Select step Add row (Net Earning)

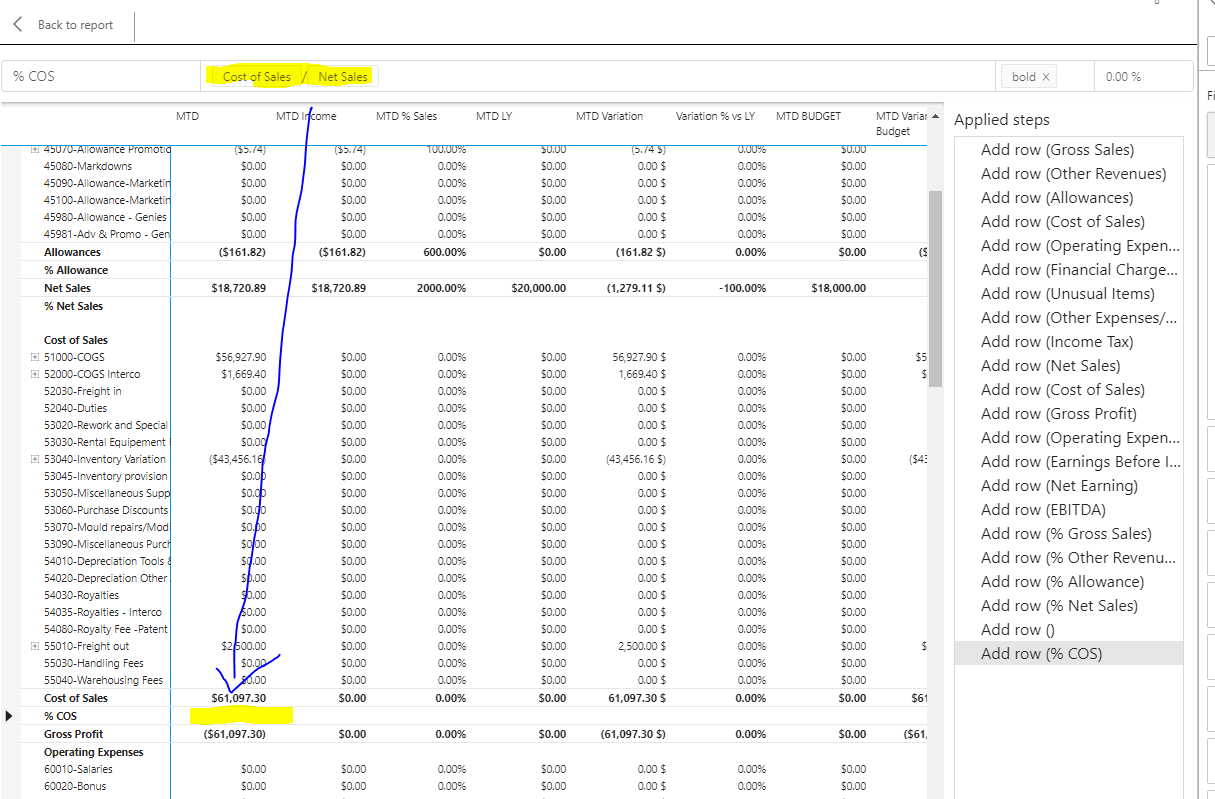coord(1059,486)
